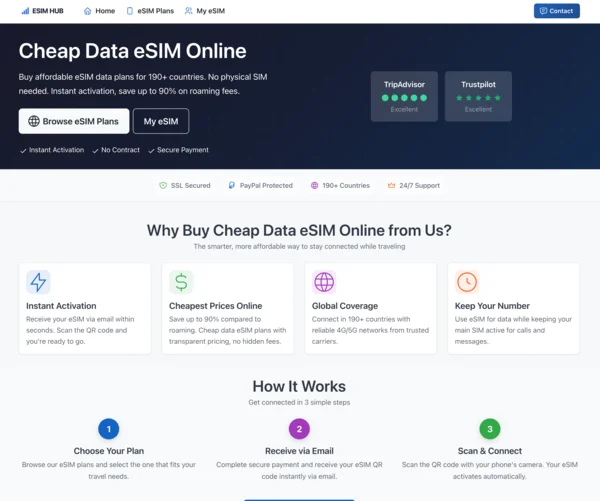Click the Cheapest Prices Online card title
The height and width of the screenshot is (501, 600).
pos(215,306)
